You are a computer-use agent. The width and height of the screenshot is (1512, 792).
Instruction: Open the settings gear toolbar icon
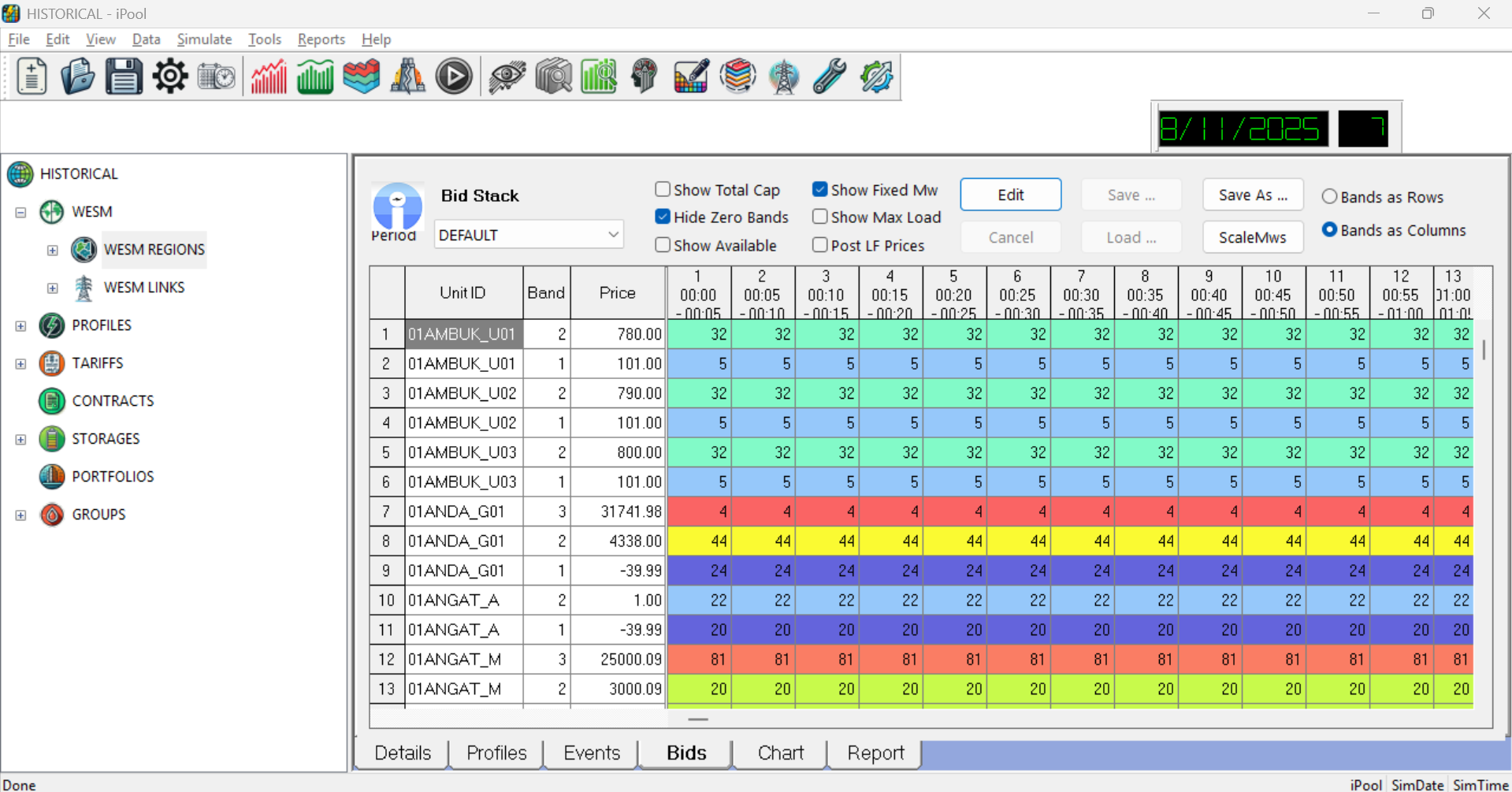point(169,76)
